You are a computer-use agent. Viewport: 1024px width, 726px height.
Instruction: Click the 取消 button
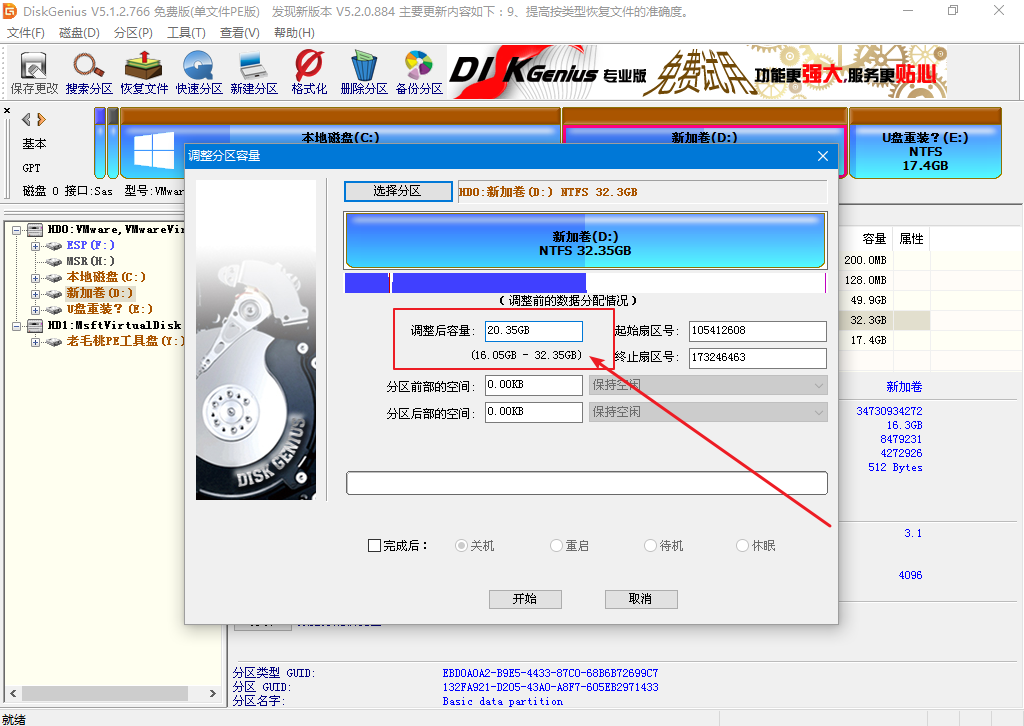pos(641,599)
